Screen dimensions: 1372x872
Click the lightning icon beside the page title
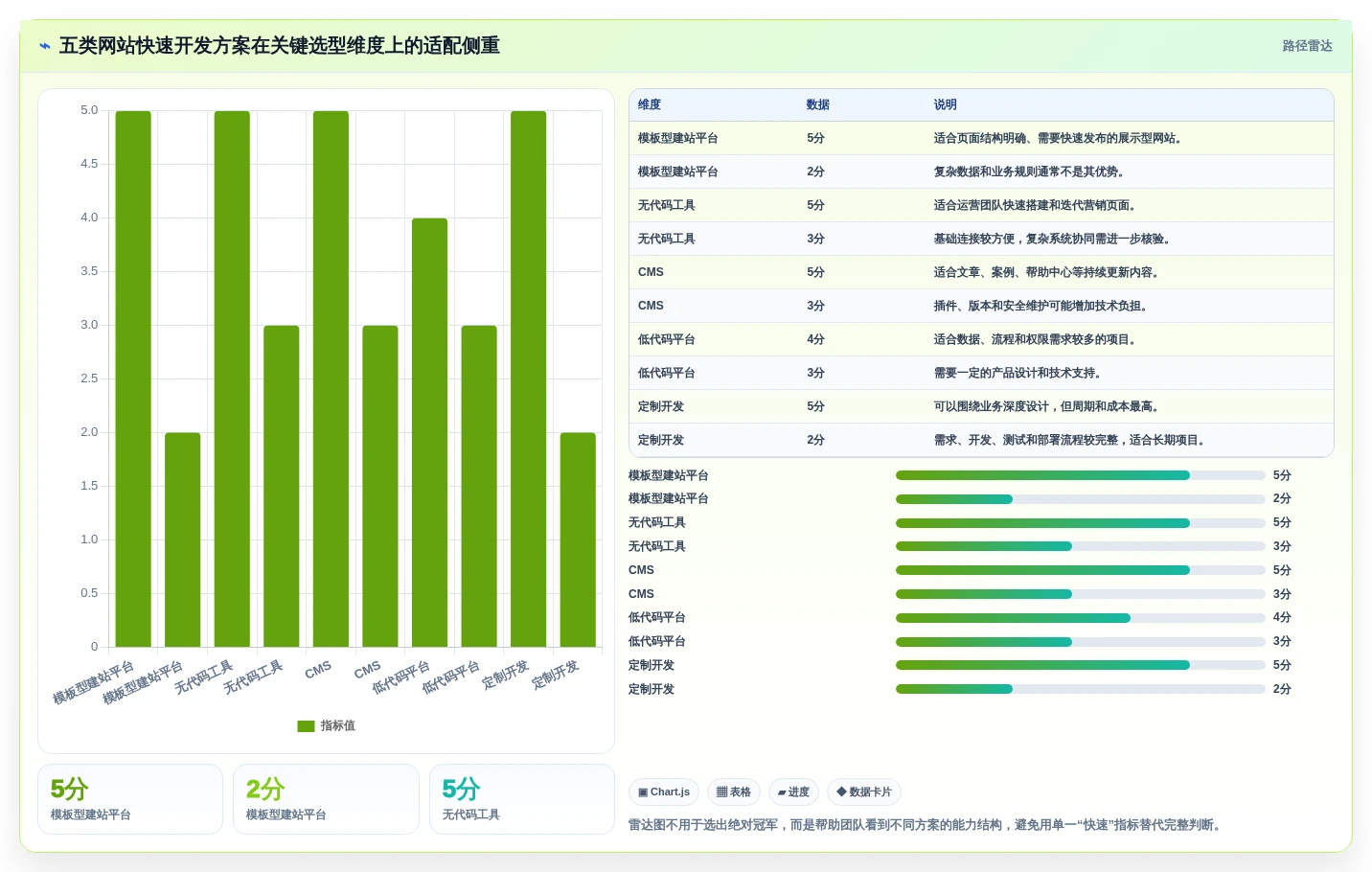[x=44, y=46]
